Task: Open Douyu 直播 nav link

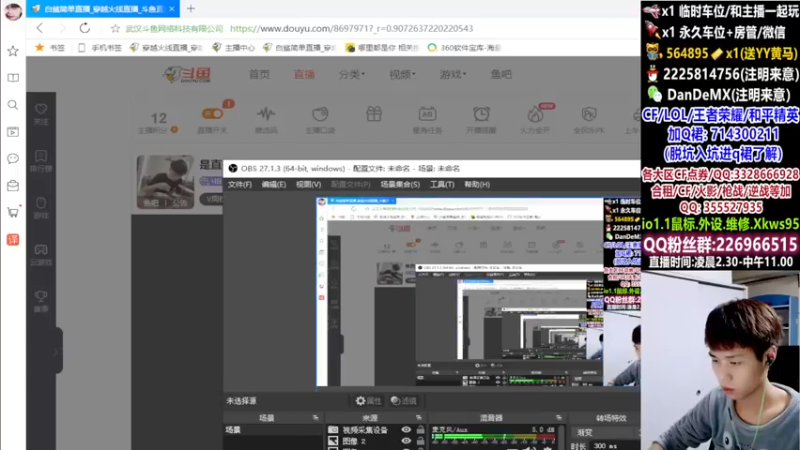Action: [304, 74]
